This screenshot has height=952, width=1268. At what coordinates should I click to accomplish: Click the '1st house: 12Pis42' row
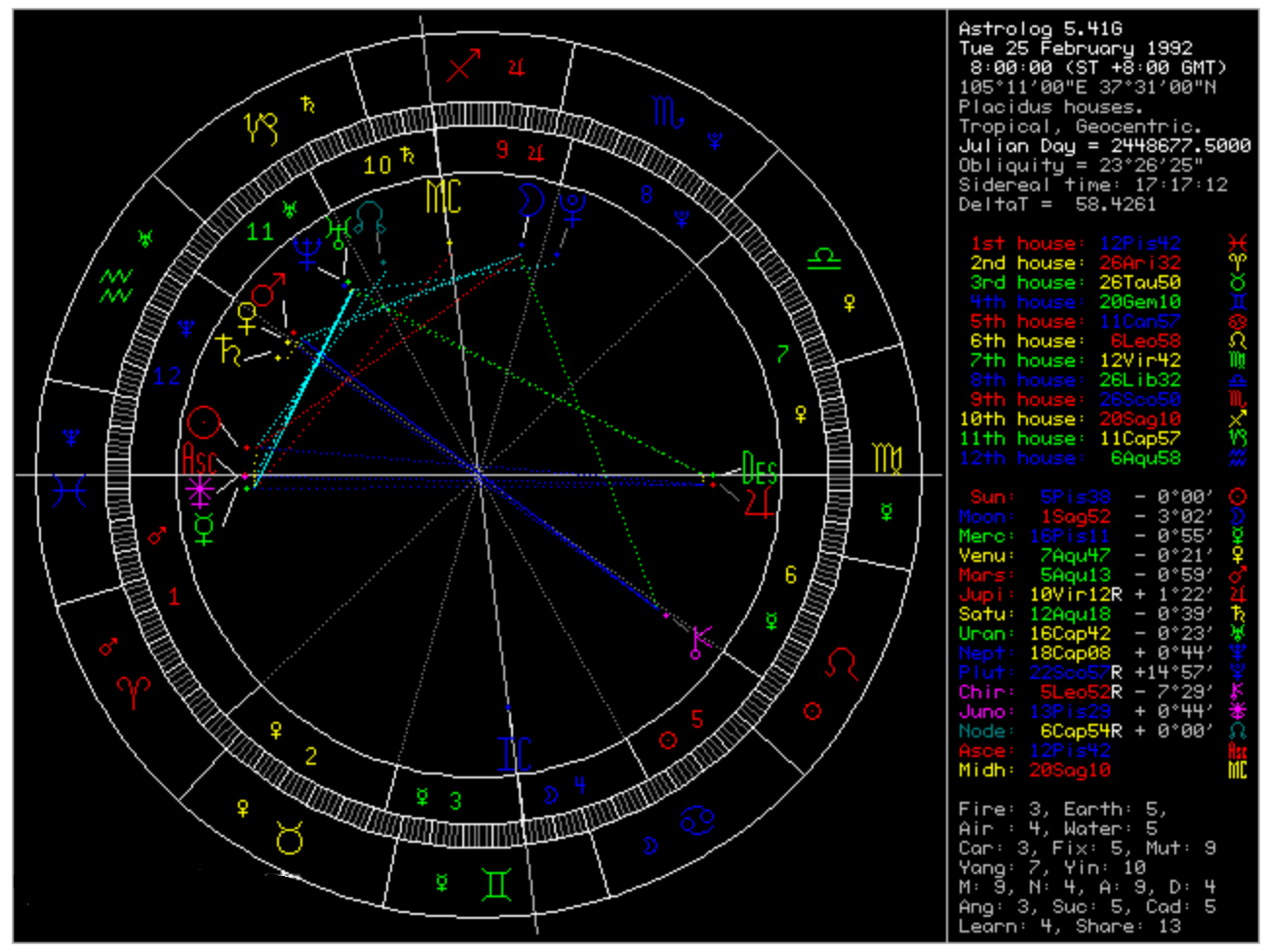click(x=1075, y=243)
